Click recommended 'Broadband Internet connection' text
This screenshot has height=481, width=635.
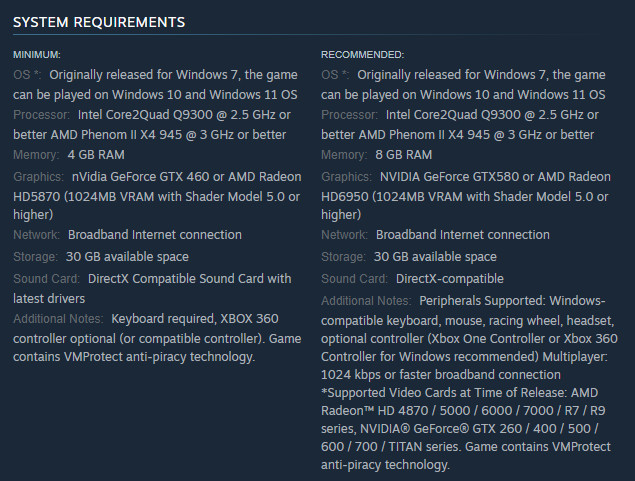(x=462, y=235)
